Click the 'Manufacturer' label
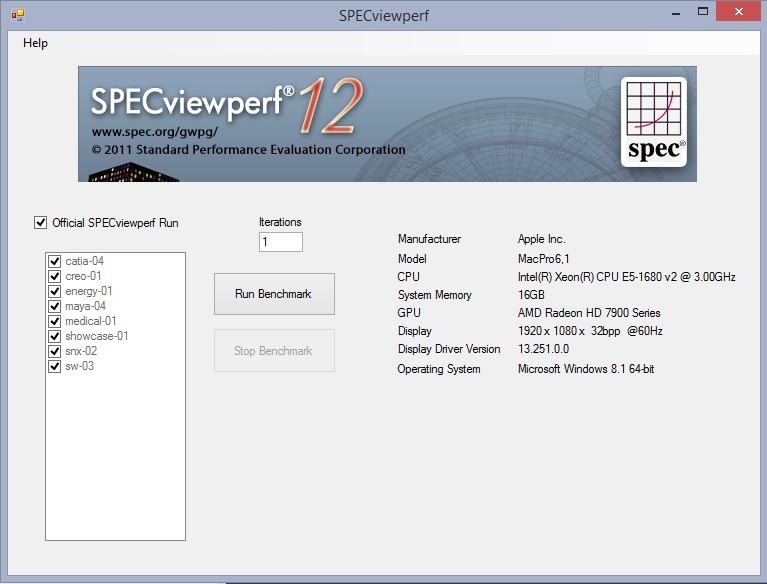The width and height of the screenshot is (767, 584). (429, 239)
